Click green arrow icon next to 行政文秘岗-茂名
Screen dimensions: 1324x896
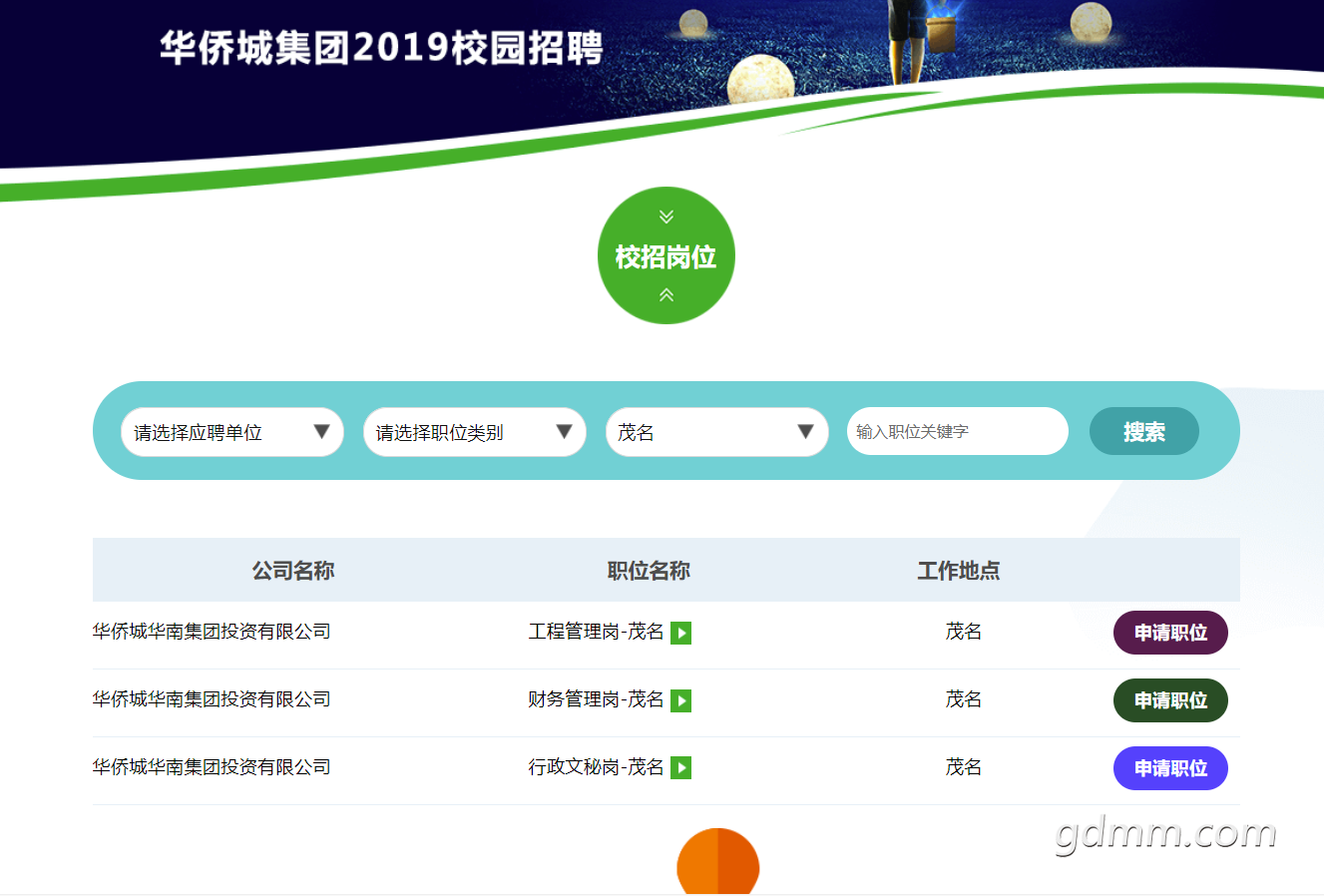pyautogui.click(x=680, y=767)
